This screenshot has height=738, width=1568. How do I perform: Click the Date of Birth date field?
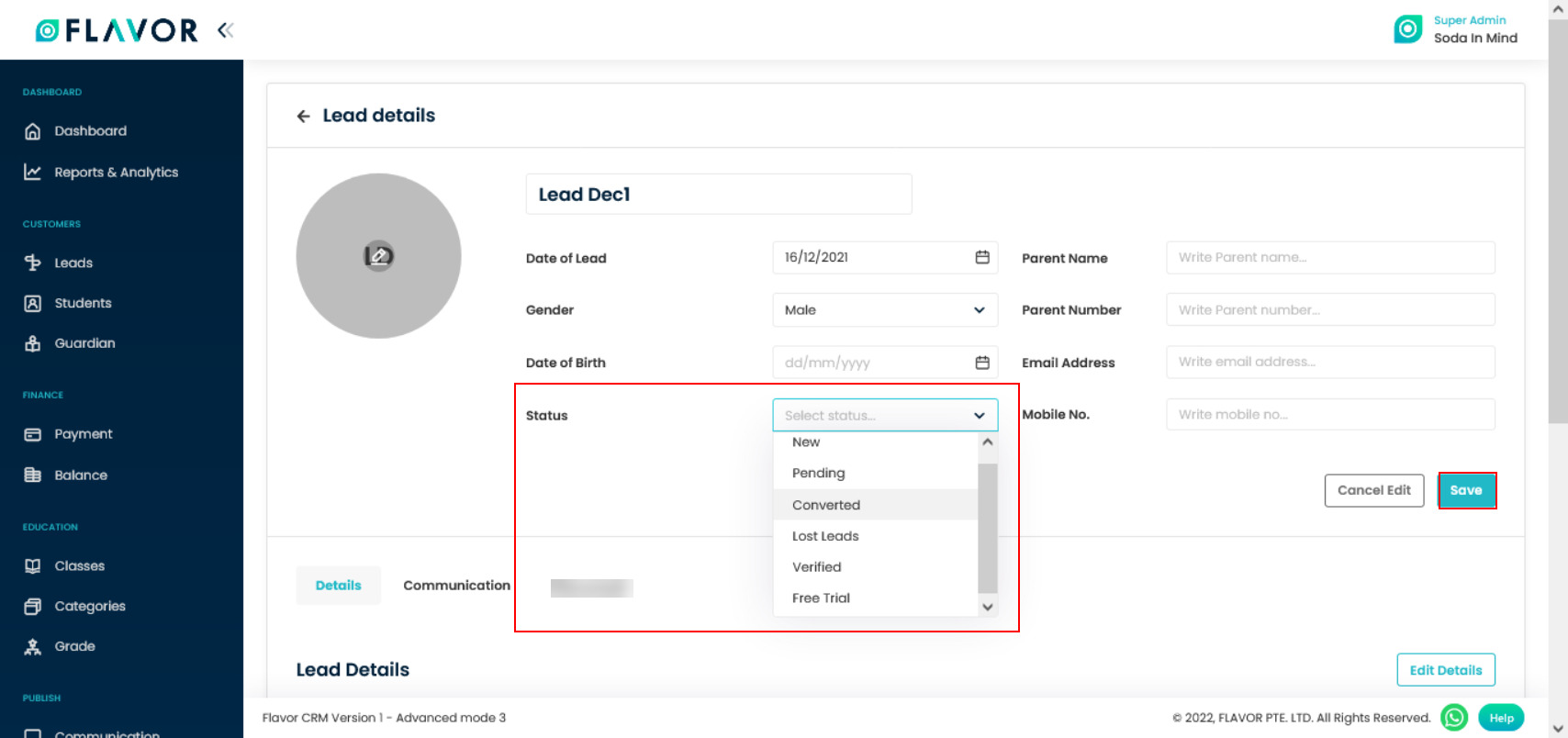pyautogui.click(x=885, y=363)
